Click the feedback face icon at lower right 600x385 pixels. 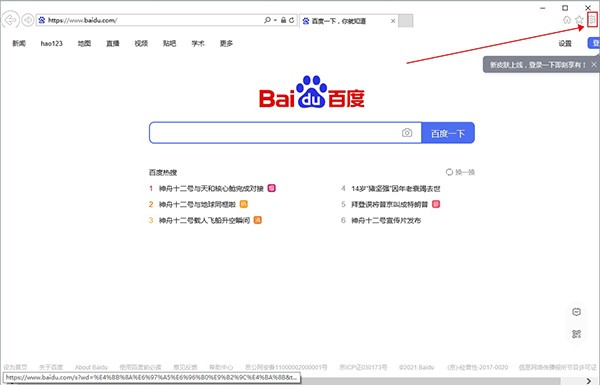pyautogui.click(x=576, y=312)
